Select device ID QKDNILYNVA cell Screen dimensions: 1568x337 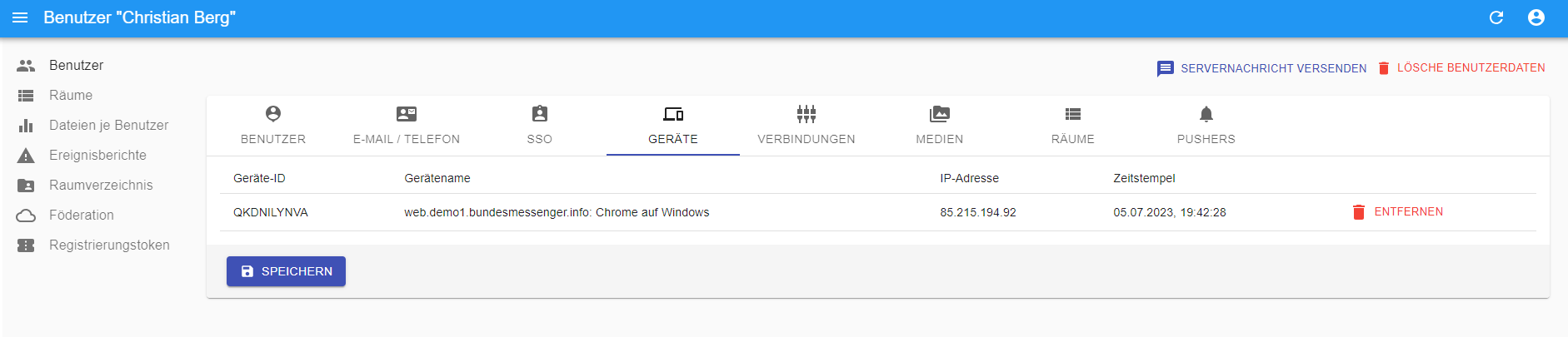(x=271, y=212)
